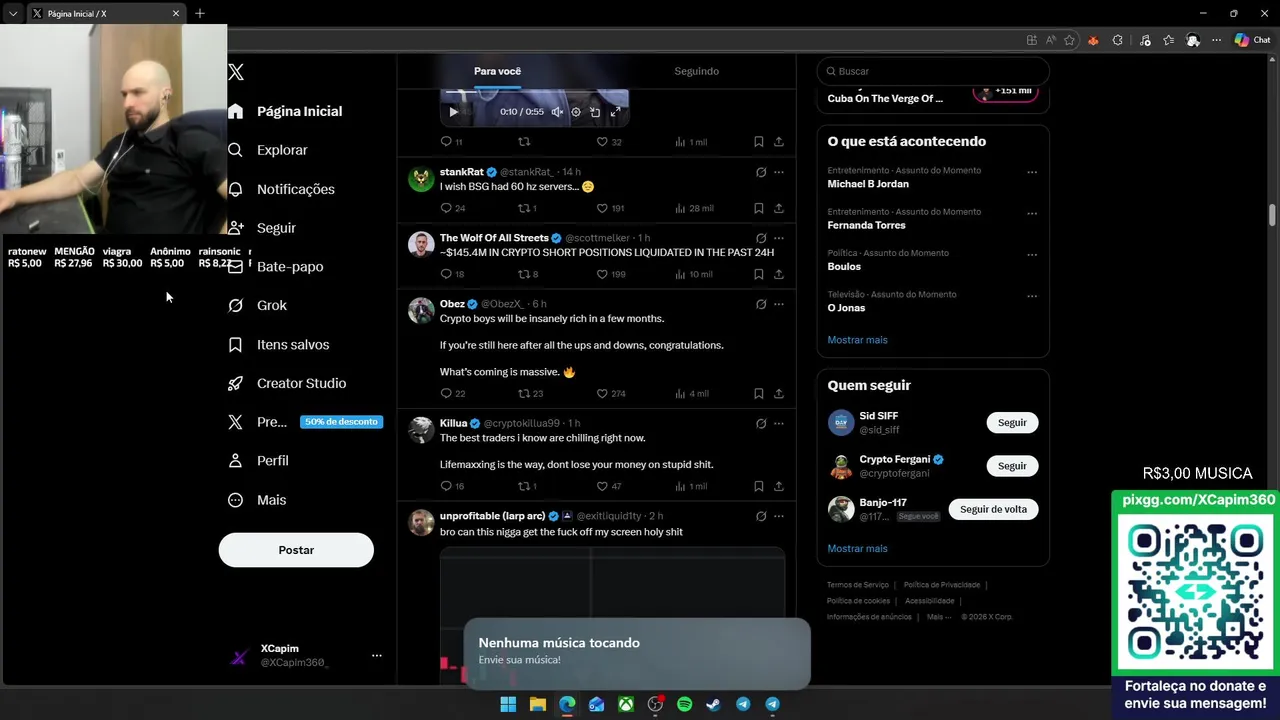This screenshot has width=1280, height=720.
Task: Click the page vertical scrollbar
Action: [x=1273, y=214]
